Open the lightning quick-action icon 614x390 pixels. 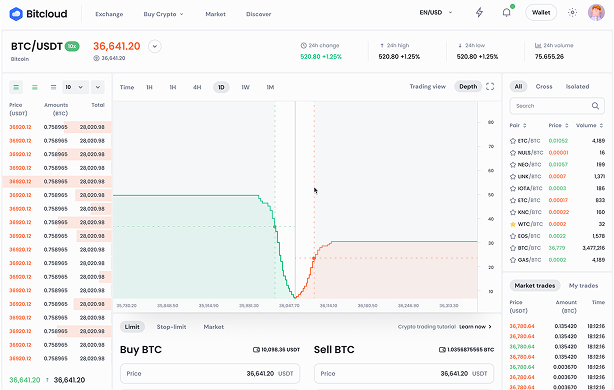479,13
